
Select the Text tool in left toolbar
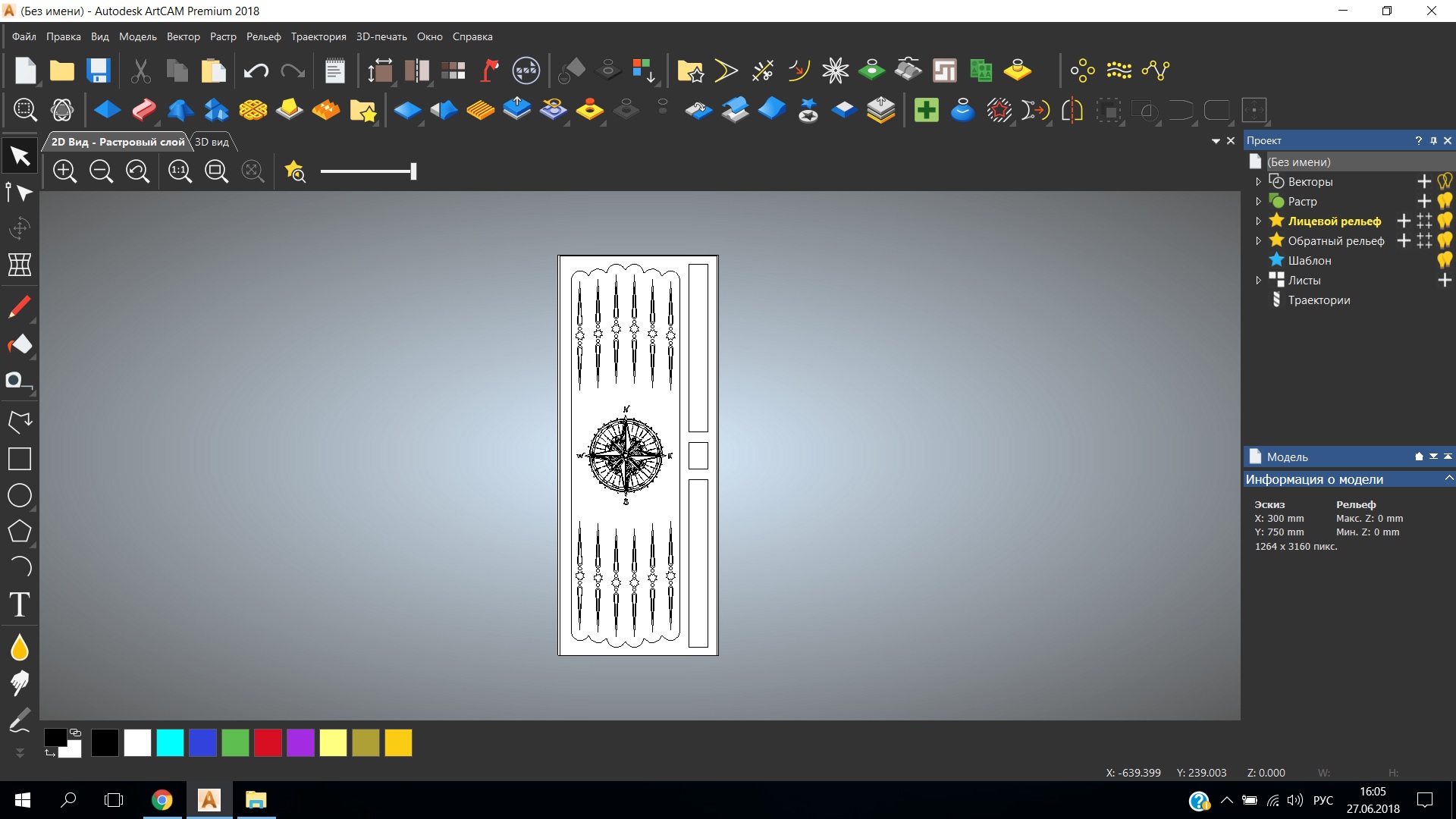point(20,605)
